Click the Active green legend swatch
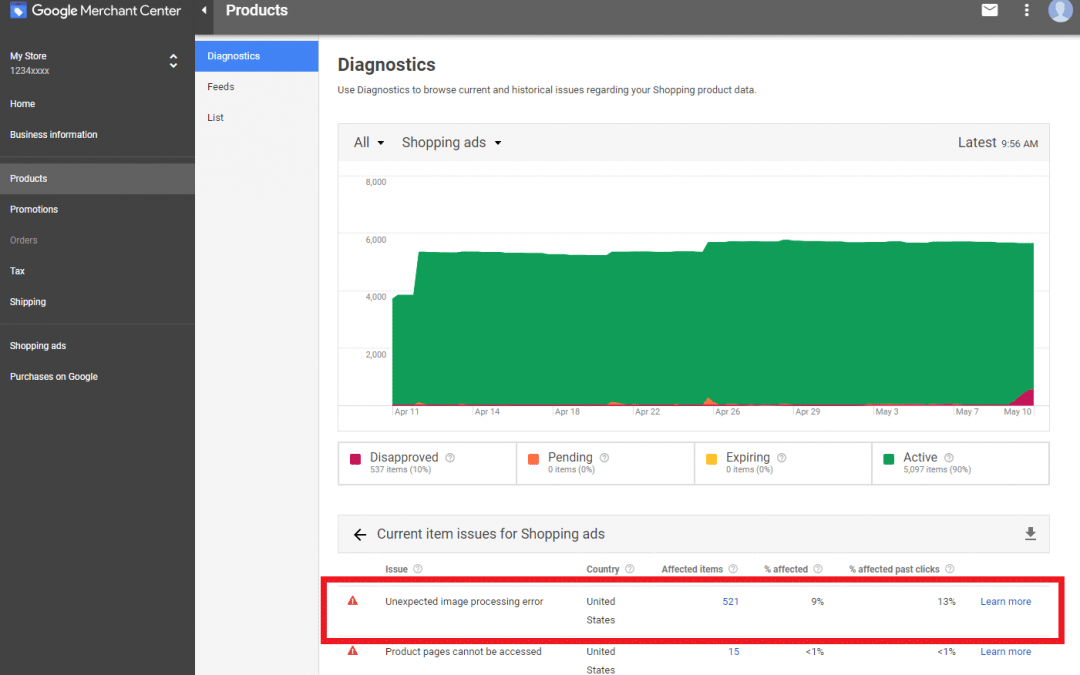The width and height of the screenshot is (1080, 675). click(889, 459)
